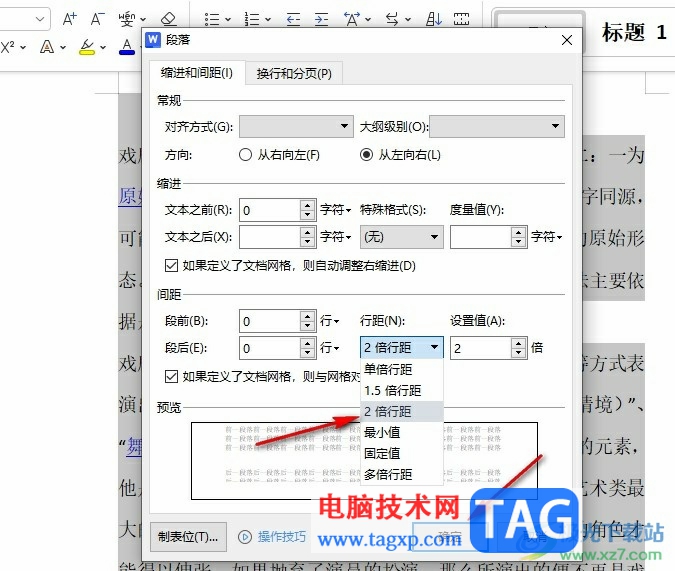
Task: Click the 设置值 input field
Action: pos(480,348)
